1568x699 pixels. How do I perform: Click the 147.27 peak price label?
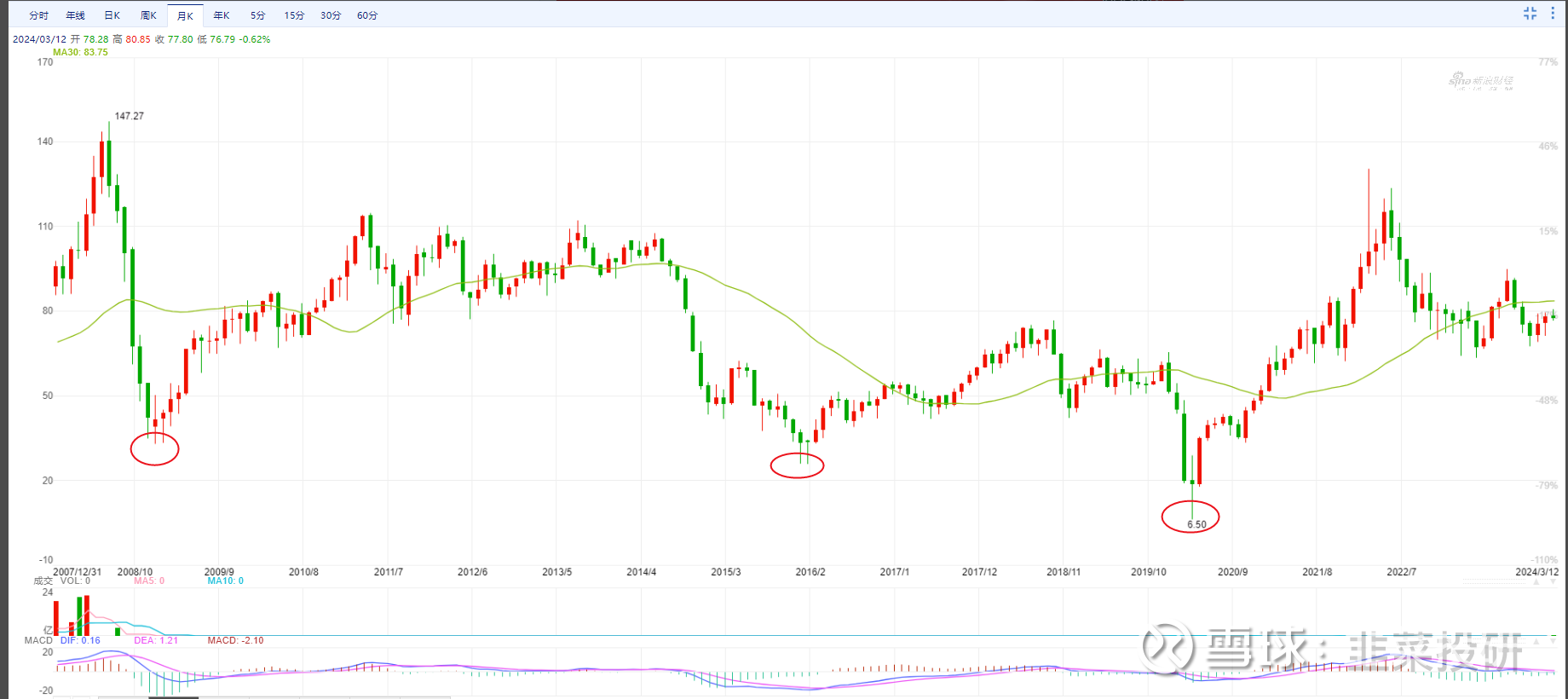130,116
